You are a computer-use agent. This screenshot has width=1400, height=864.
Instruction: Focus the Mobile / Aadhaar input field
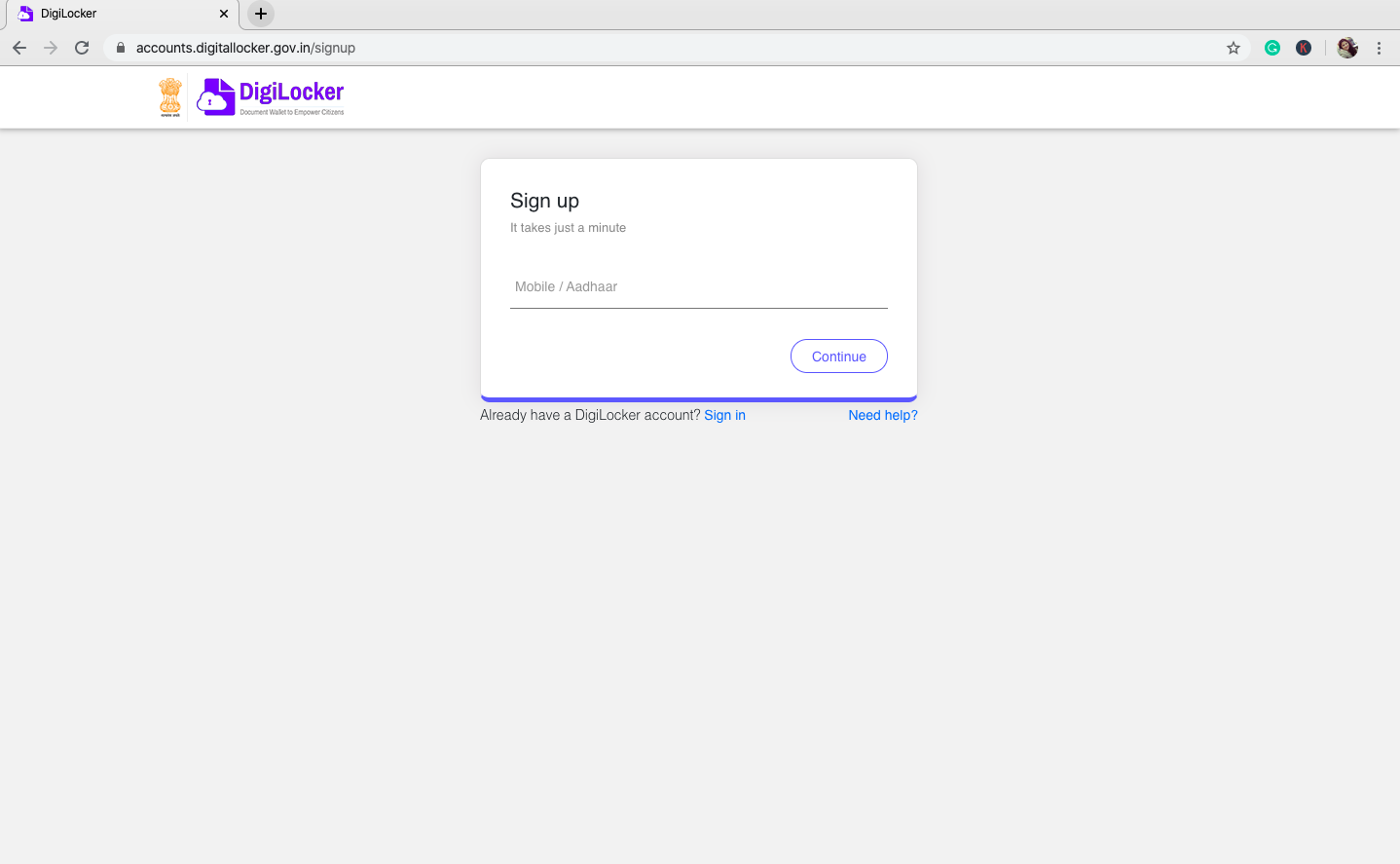[x=698, y=287]
